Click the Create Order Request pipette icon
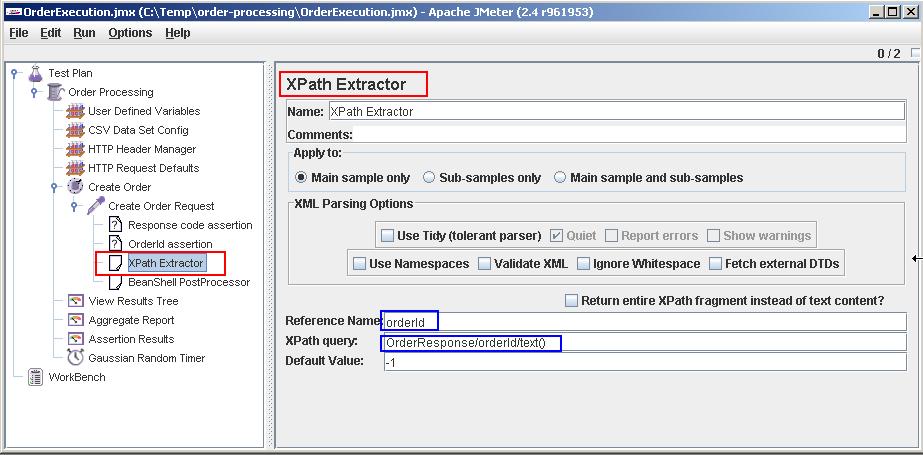This screenshot has height=455, width=923. (96, 205)
